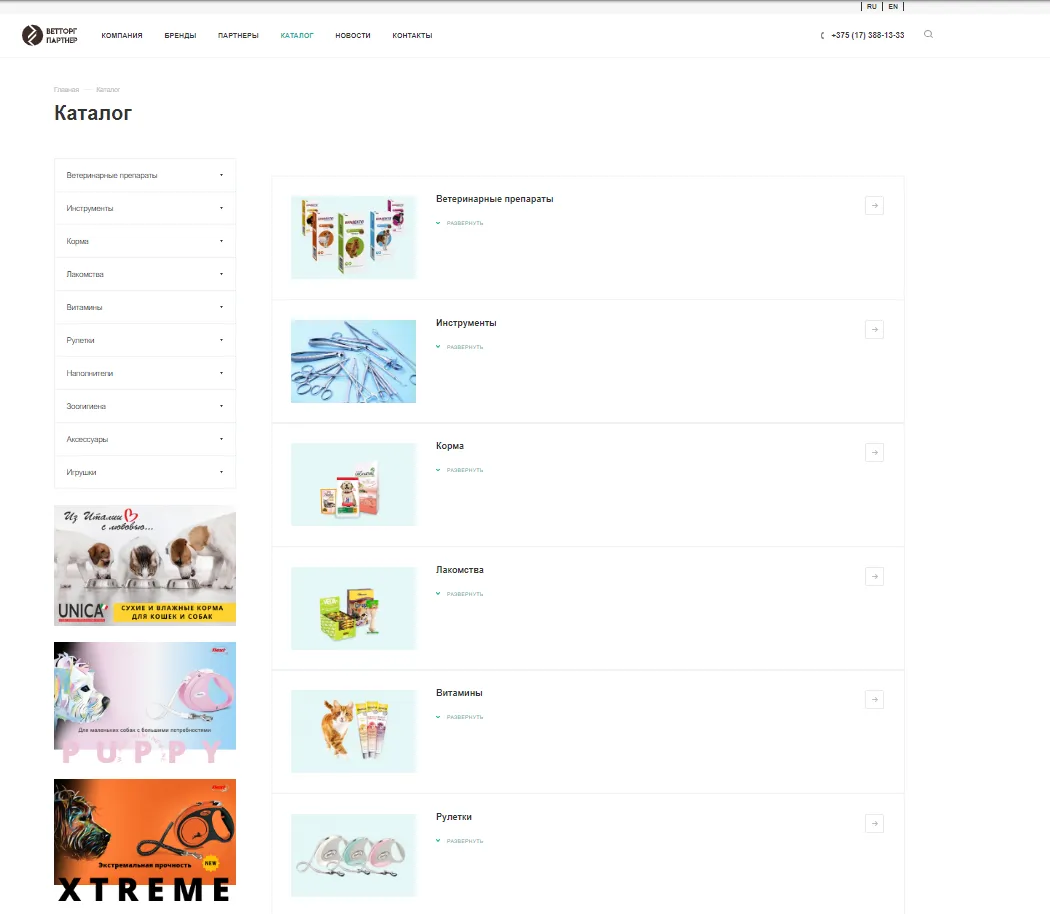Click the Ветторг Партнер logo
The image size is (1050, 914).
coord(50,36)
